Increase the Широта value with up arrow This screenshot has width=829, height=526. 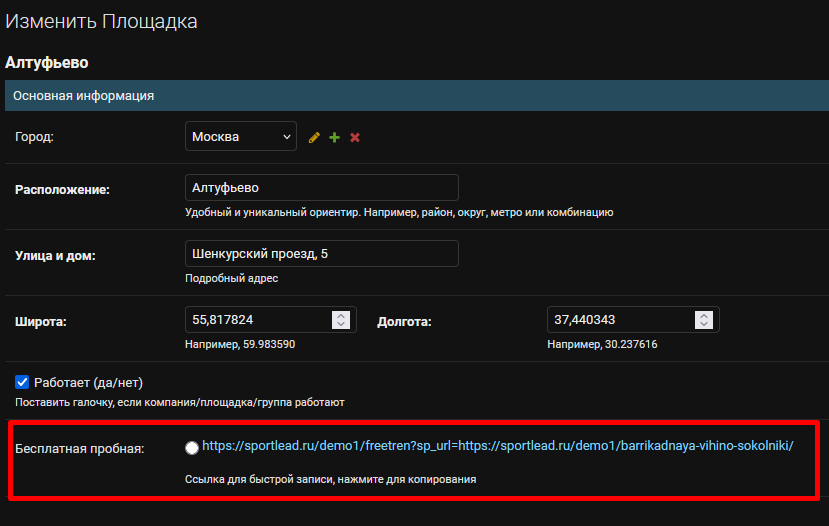point(341,316)
